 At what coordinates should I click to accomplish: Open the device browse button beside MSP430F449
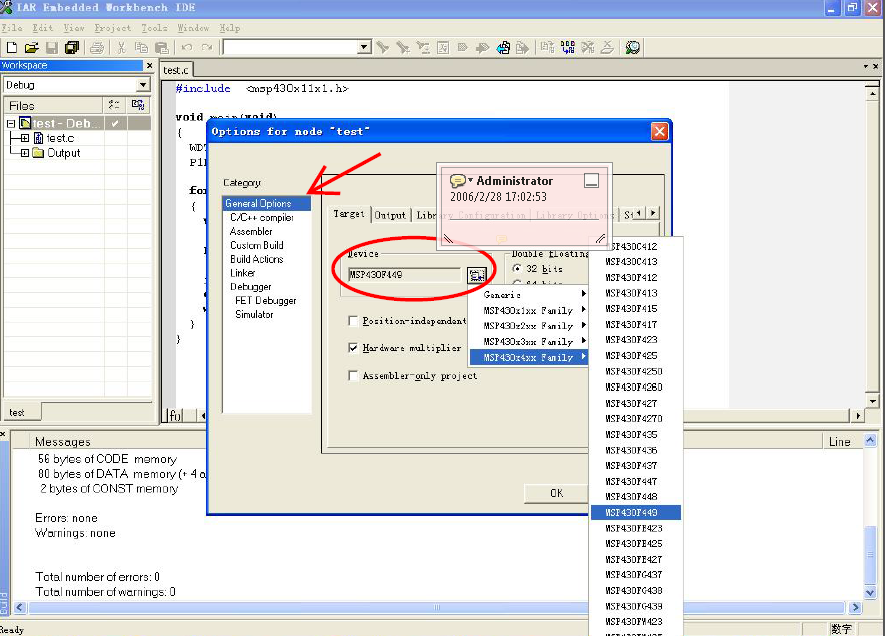476,275
